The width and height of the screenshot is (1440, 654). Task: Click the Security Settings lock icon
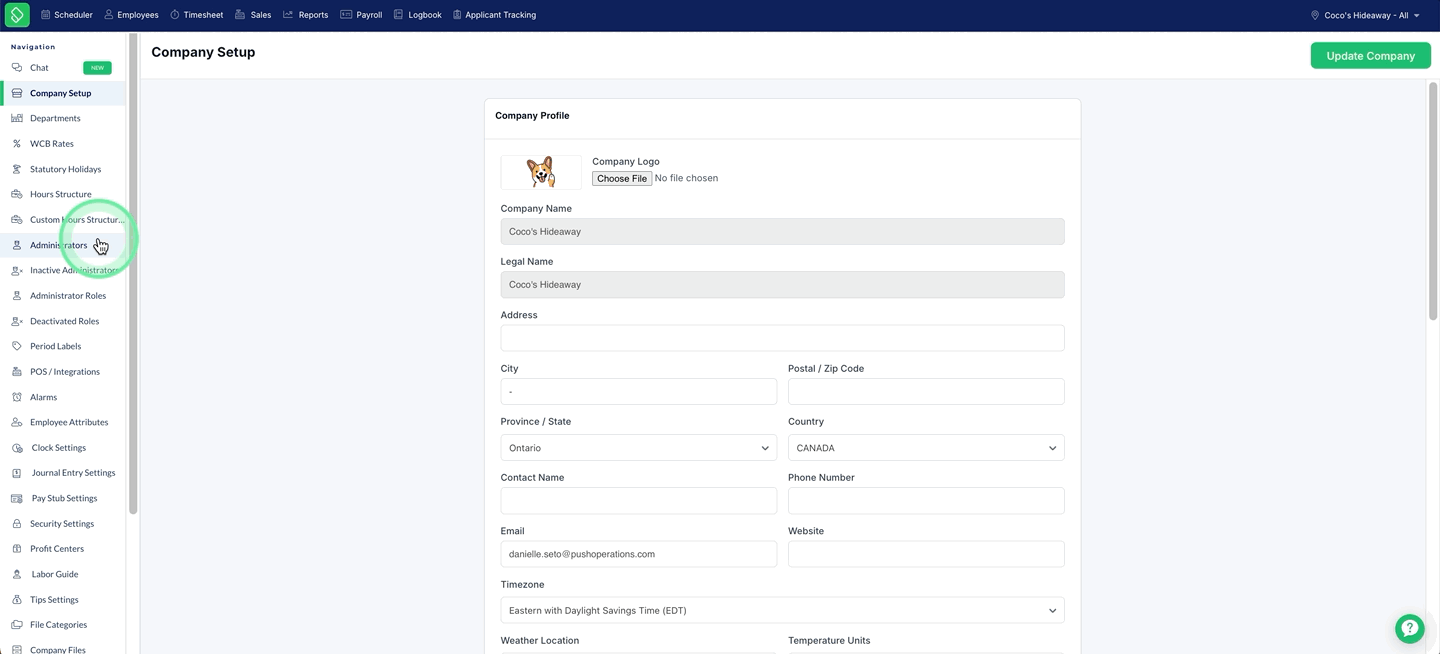pyautogui.click(x=17, y=524)
